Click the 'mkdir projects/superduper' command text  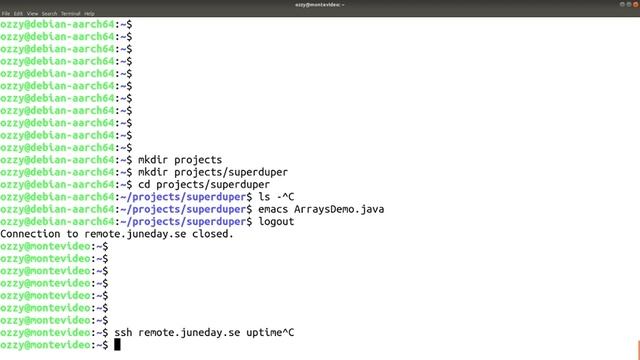point(213,172)
